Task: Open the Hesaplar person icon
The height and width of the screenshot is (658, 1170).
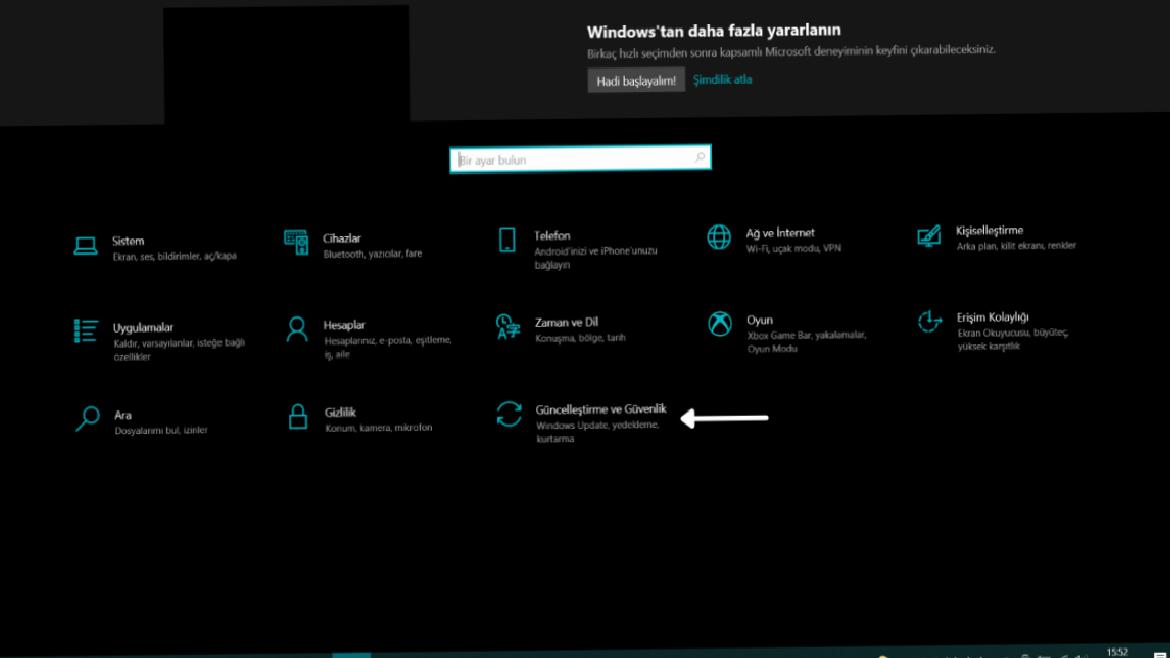Action: (x=297, y=329)
